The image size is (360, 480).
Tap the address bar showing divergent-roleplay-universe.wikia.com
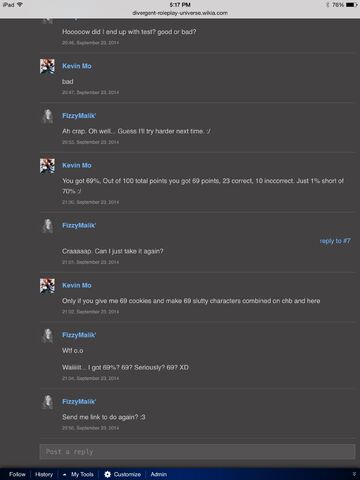(180, 13)
